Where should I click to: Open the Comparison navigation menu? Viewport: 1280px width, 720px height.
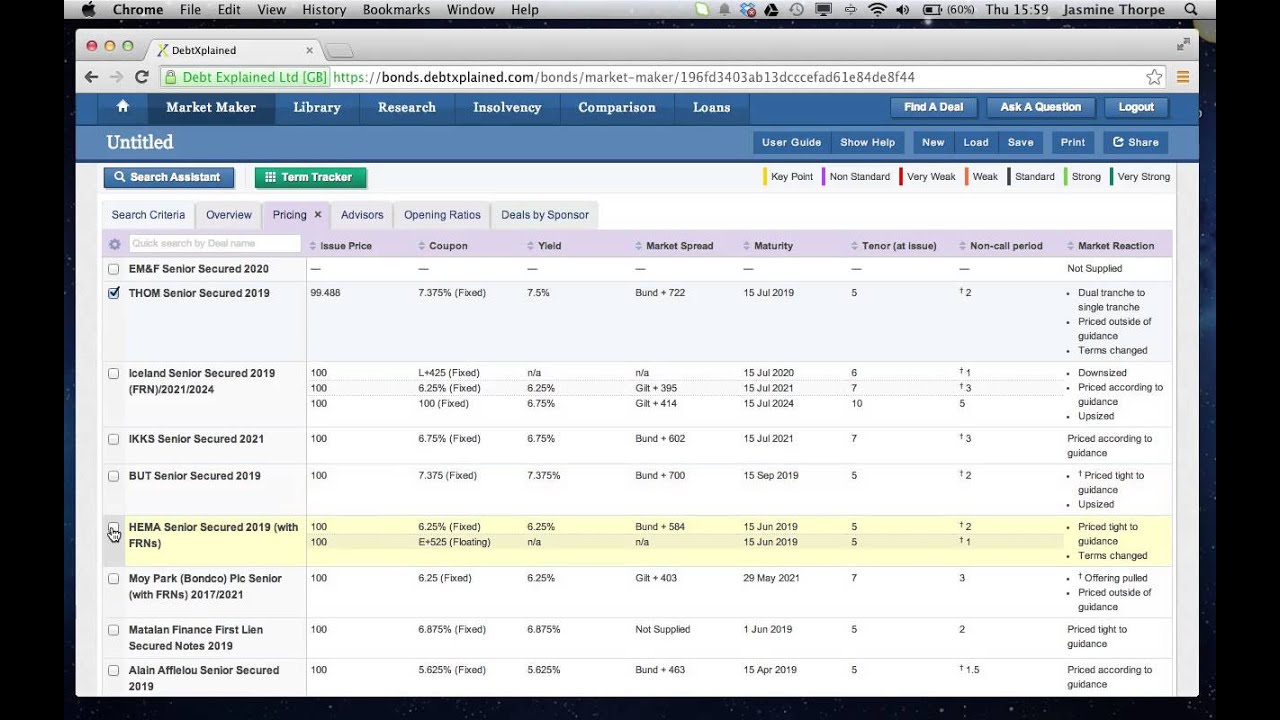[x=617, y=107]
